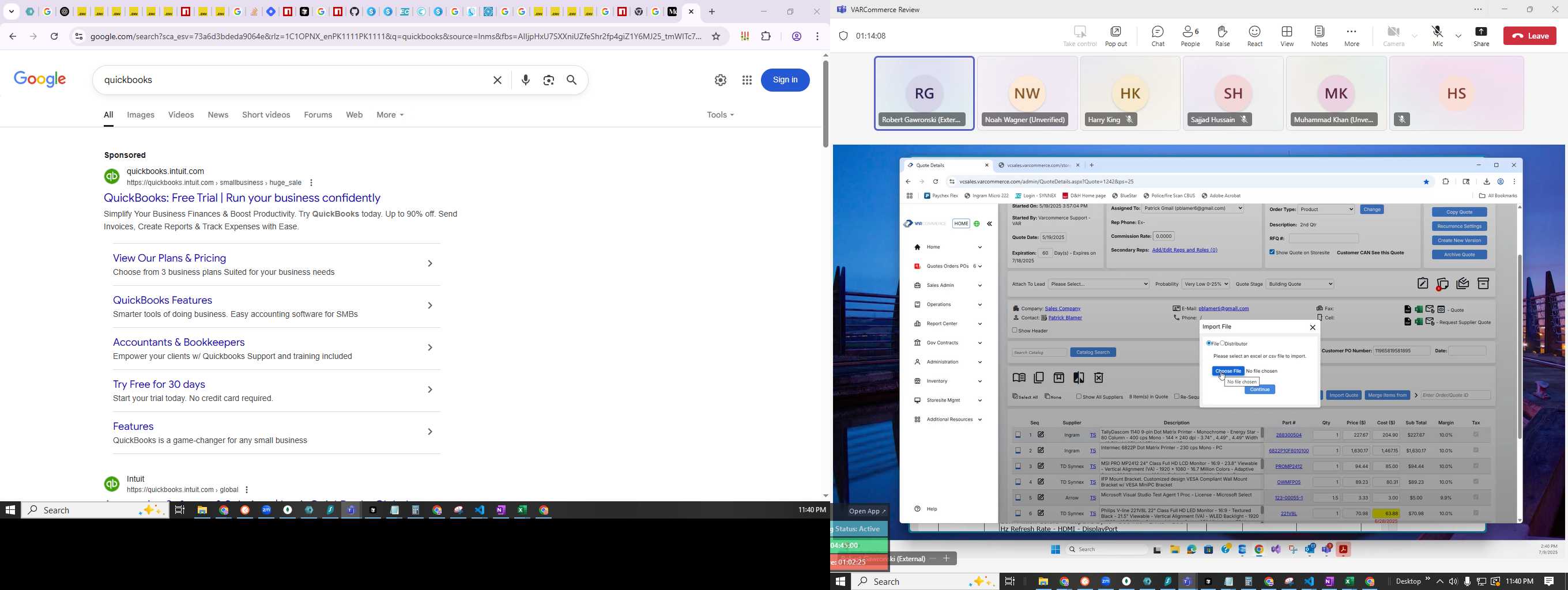This screenshot has width=1568, height=590.
Task: Start a Google voice search
Action: [526, 80]
